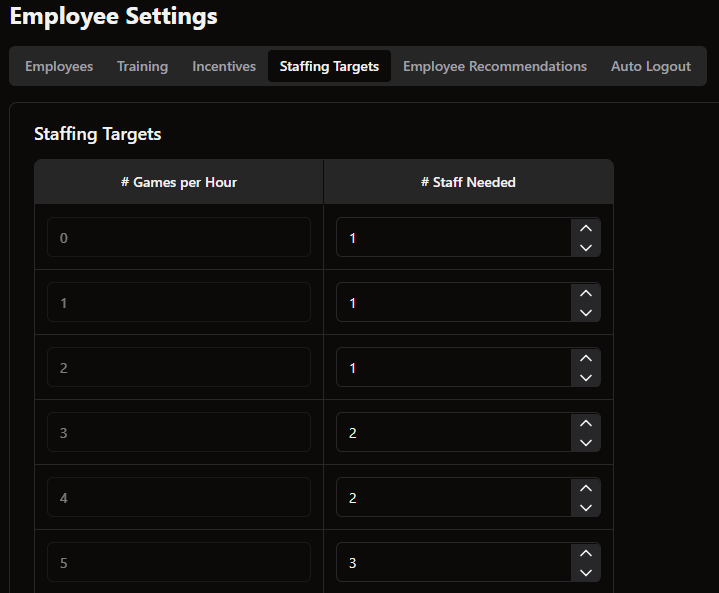This screenshot has width=719, height=593.
Task: Click down arrow in the 2 games row
Action: coord(586,377)
